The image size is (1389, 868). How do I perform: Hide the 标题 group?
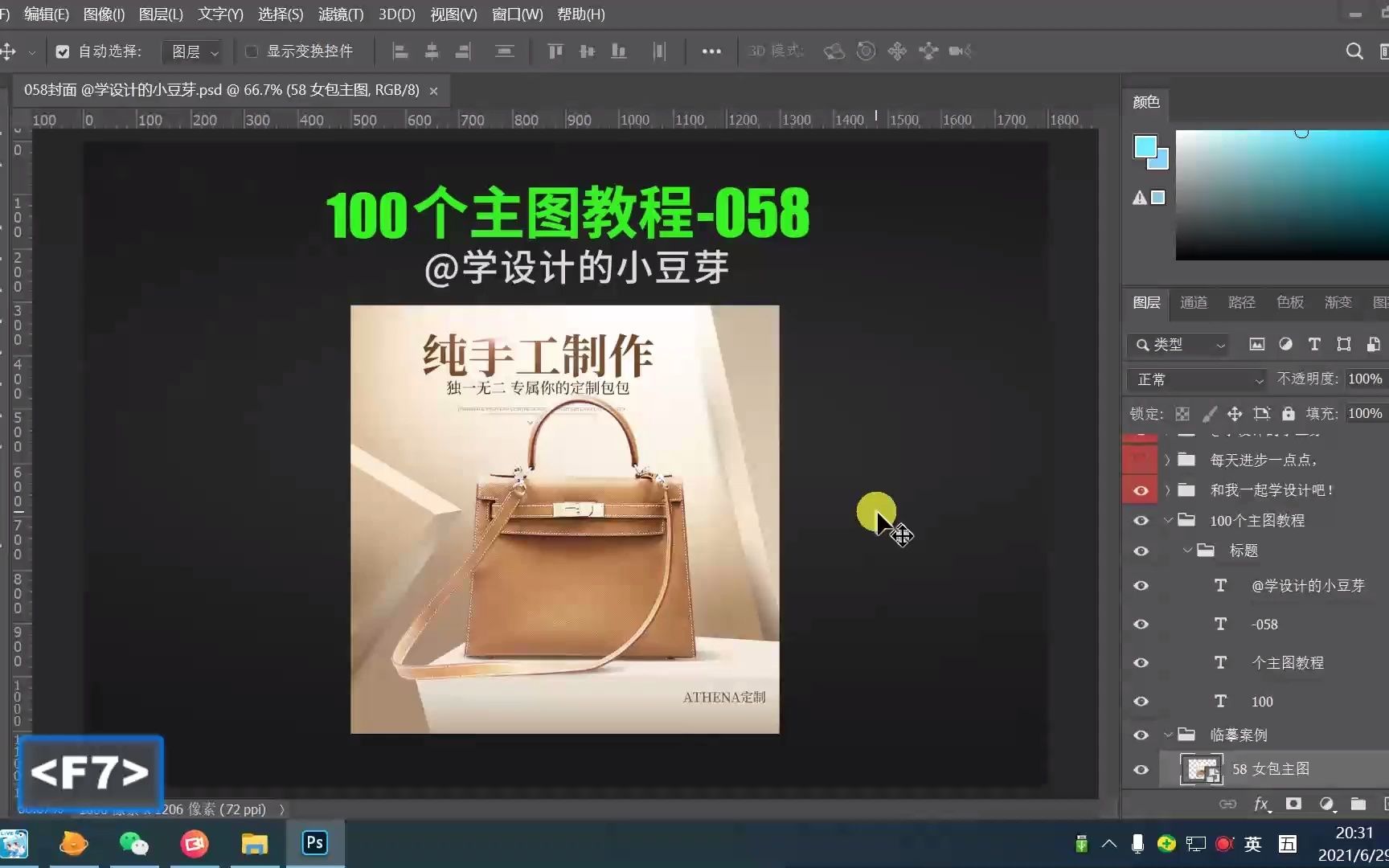1141,551
